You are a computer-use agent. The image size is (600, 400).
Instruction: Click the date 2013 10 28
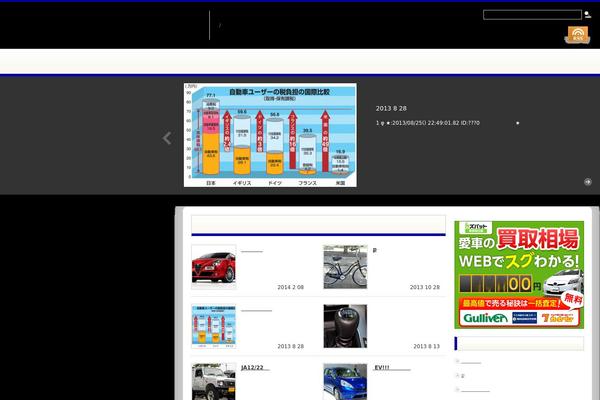click(x=425, y=287)
